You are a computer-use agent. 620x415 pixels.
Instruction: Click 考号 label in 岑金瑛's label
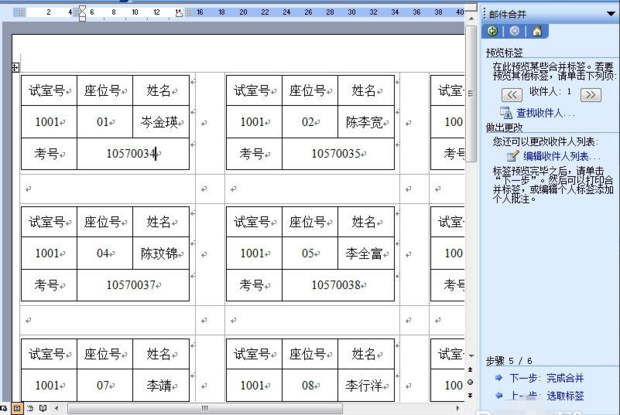(47, 153)
